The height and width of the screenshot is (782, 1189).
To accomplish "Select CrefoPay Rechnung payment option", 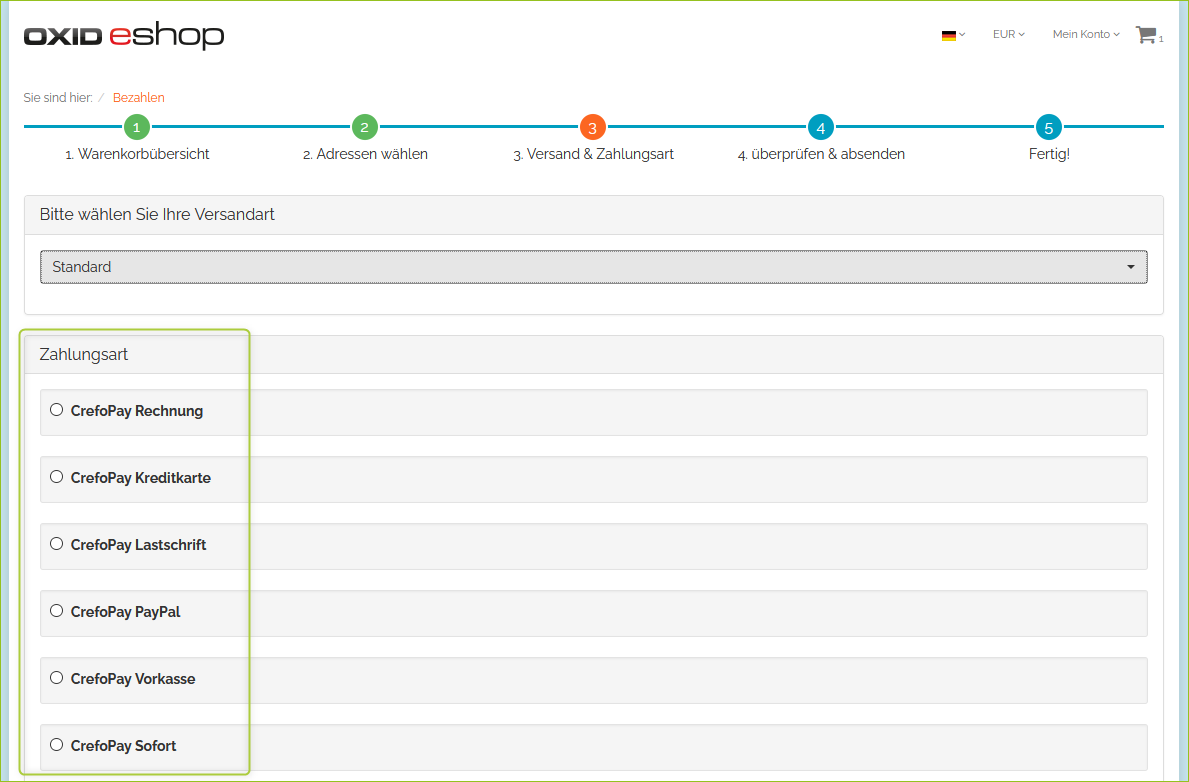I will pos(56,410).
